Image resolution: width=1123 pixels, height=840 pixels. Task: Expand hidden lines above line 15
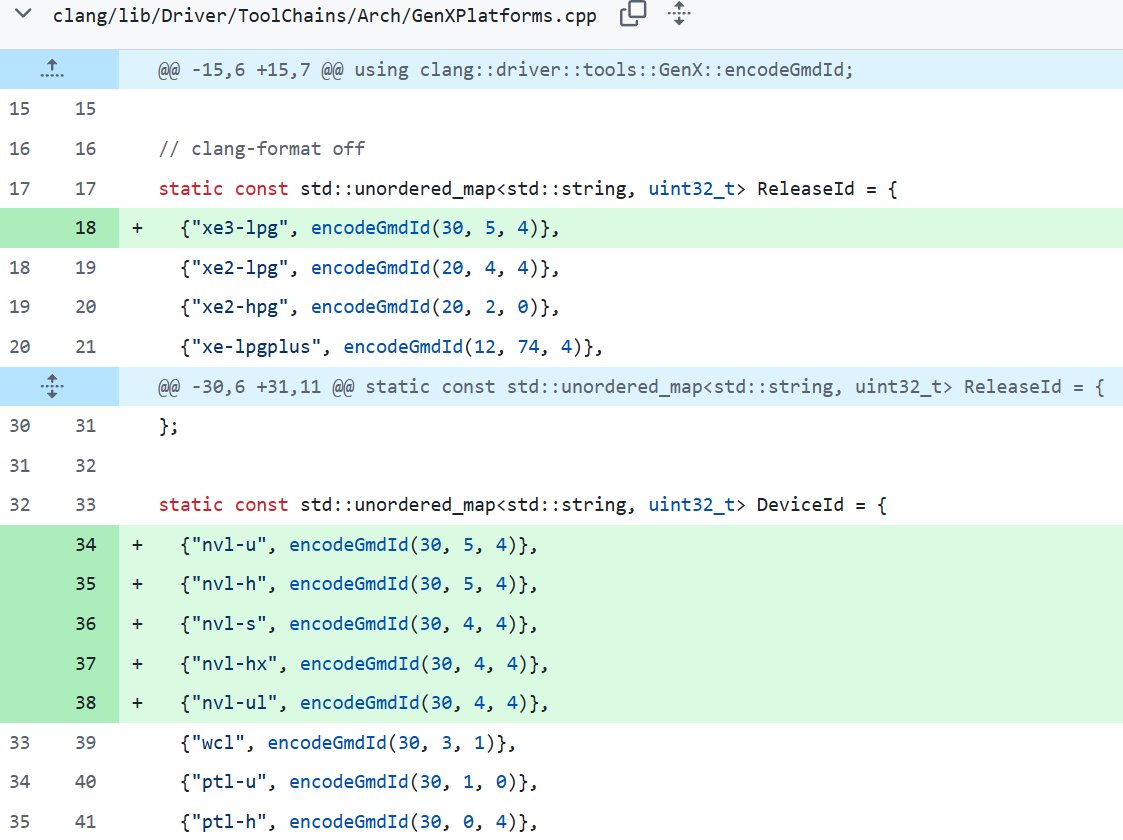tap(52, 69)
